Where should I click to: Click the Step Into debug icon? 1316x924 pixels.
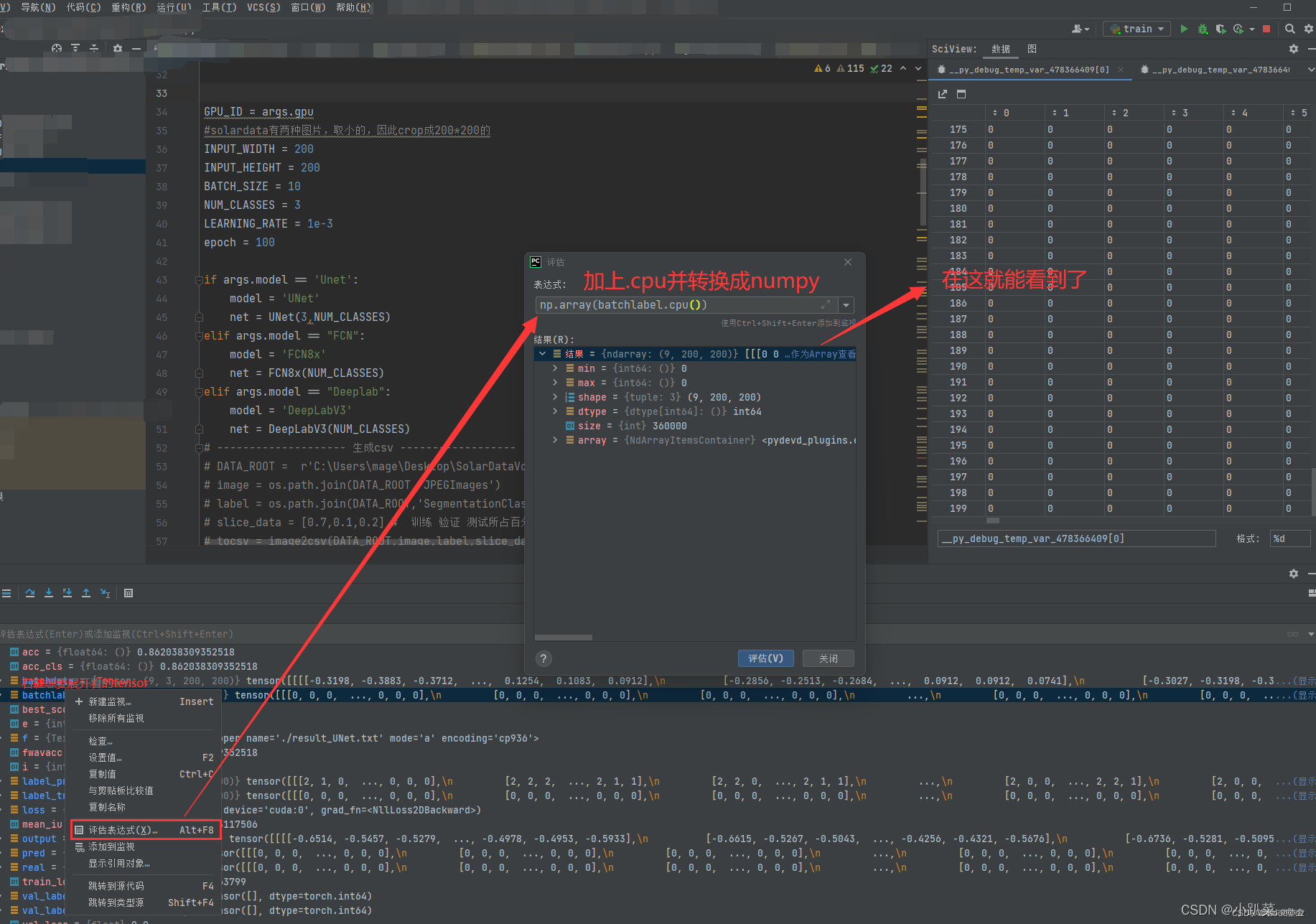tap(48, 593)
